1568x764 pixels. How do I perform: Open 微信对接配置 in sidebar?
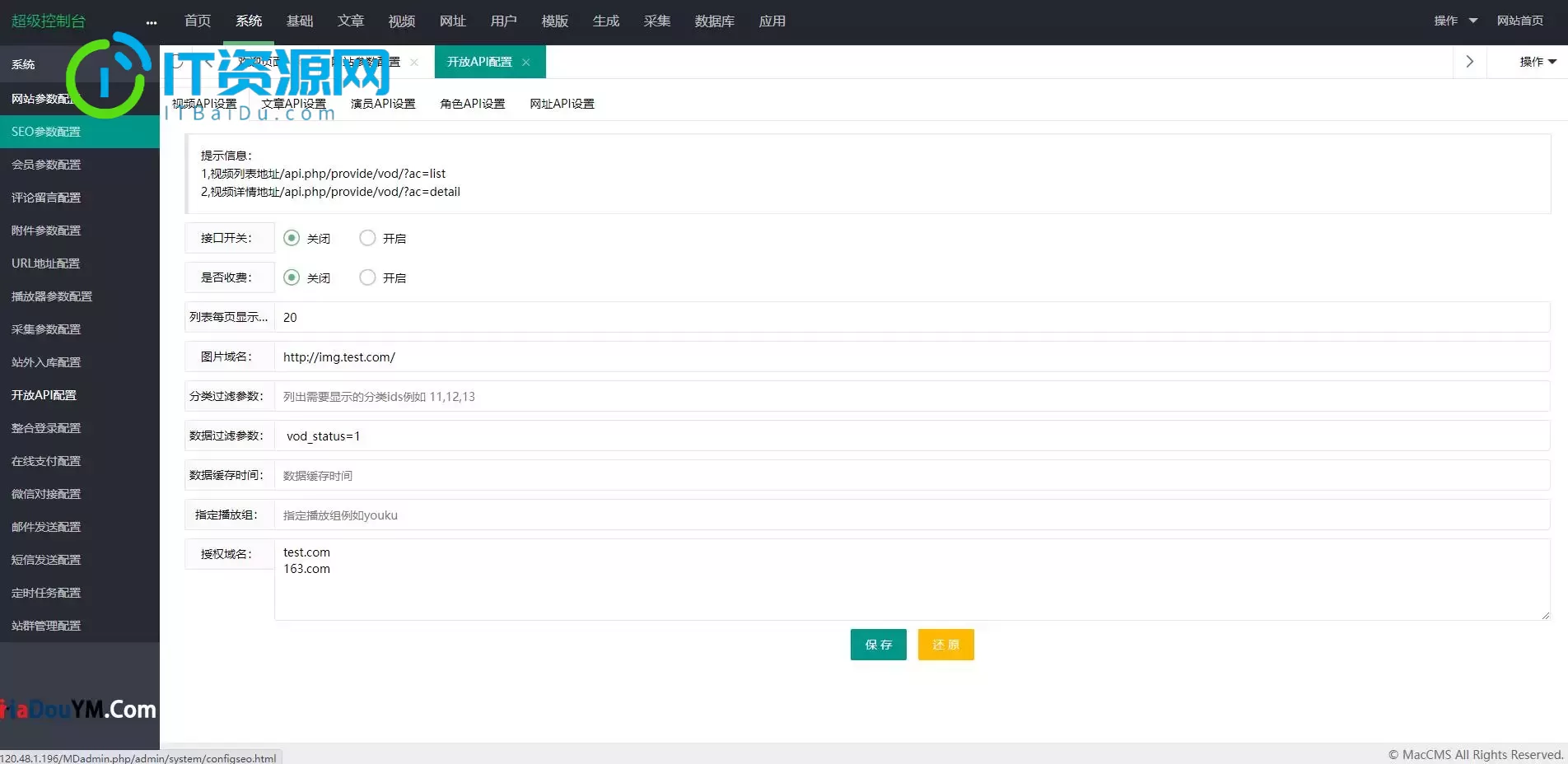click(x=80, y=494)
